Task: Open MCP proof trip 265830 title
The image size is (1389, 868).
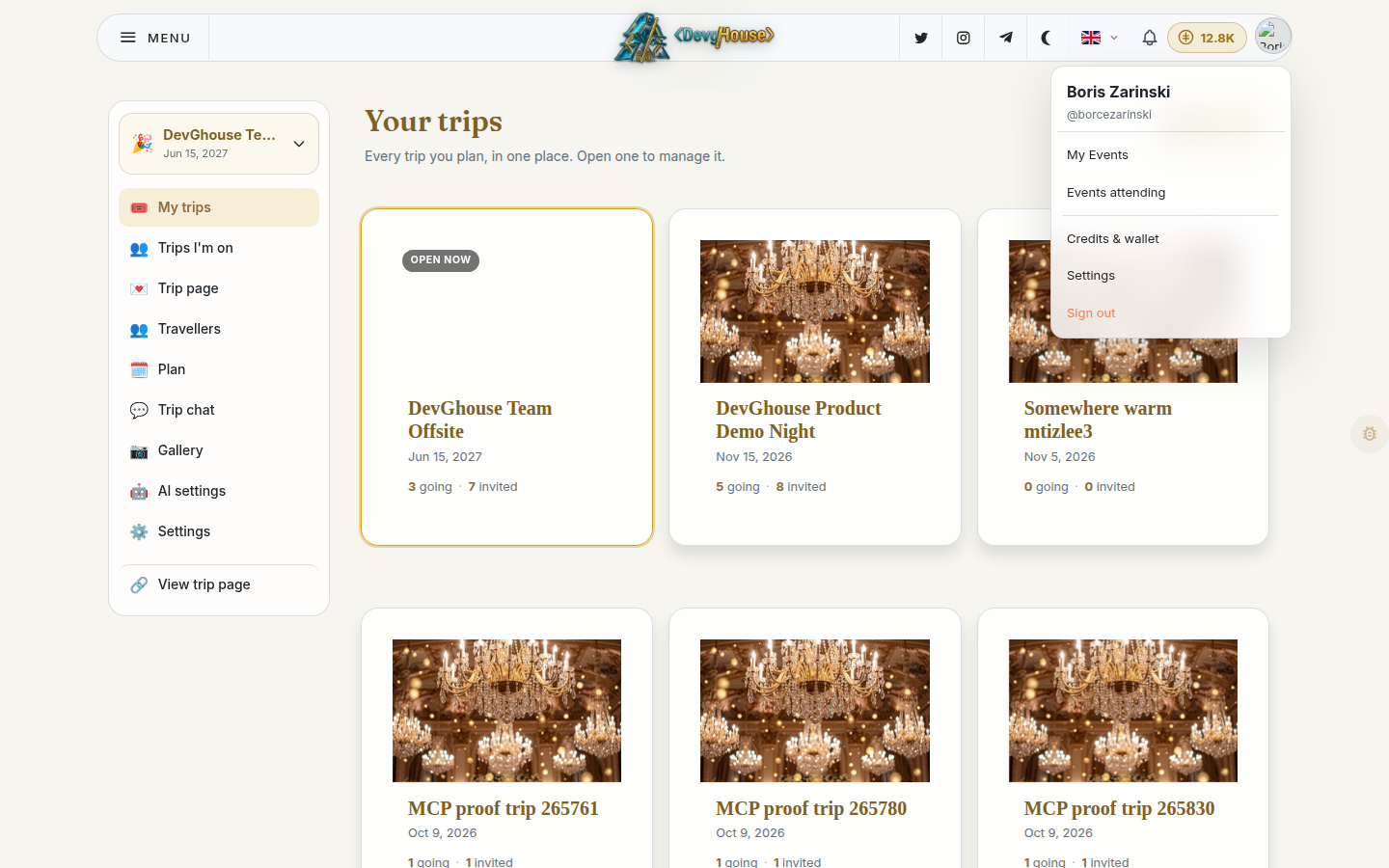Action: [1119, 808]
